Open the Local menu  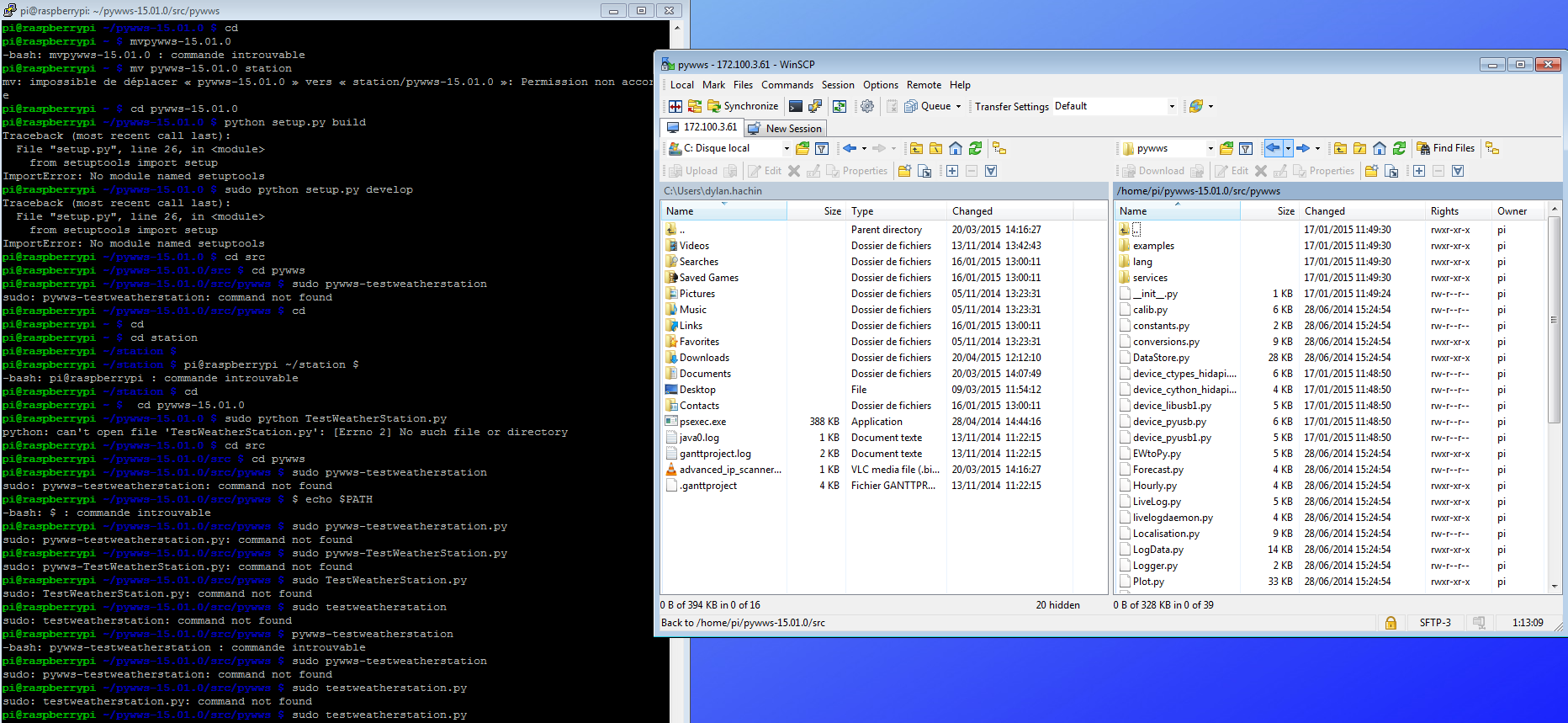(682, 85)
